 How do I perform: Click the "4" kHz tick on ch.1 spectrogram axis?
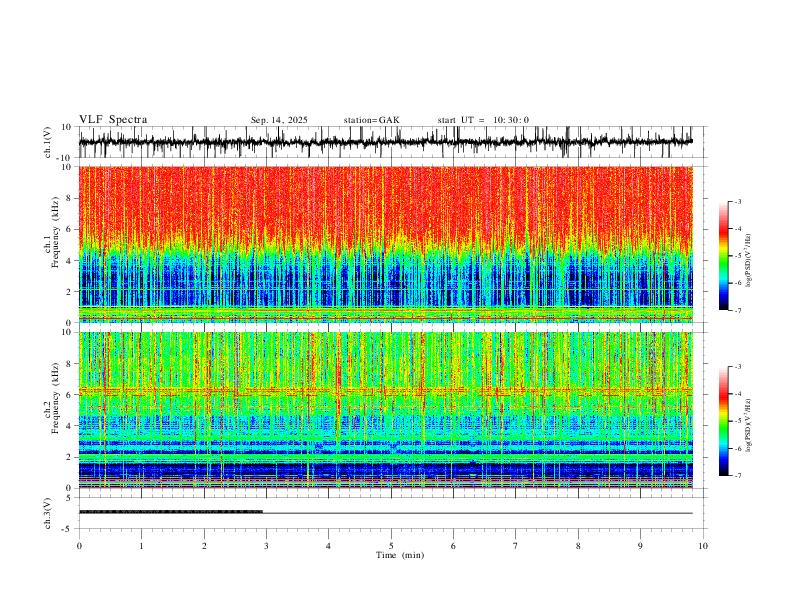point(69,261)
